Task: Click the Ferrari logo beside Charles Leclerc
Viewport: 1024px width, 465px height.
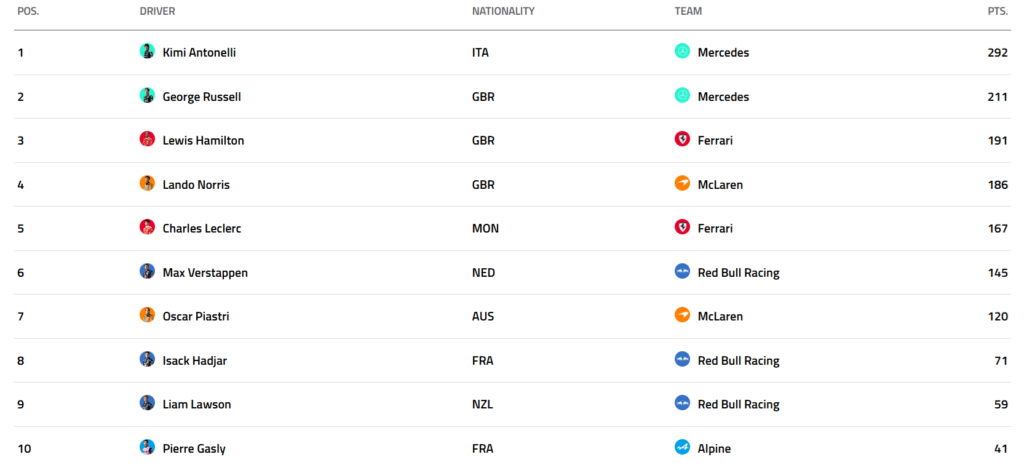Action: coord(682,227)
